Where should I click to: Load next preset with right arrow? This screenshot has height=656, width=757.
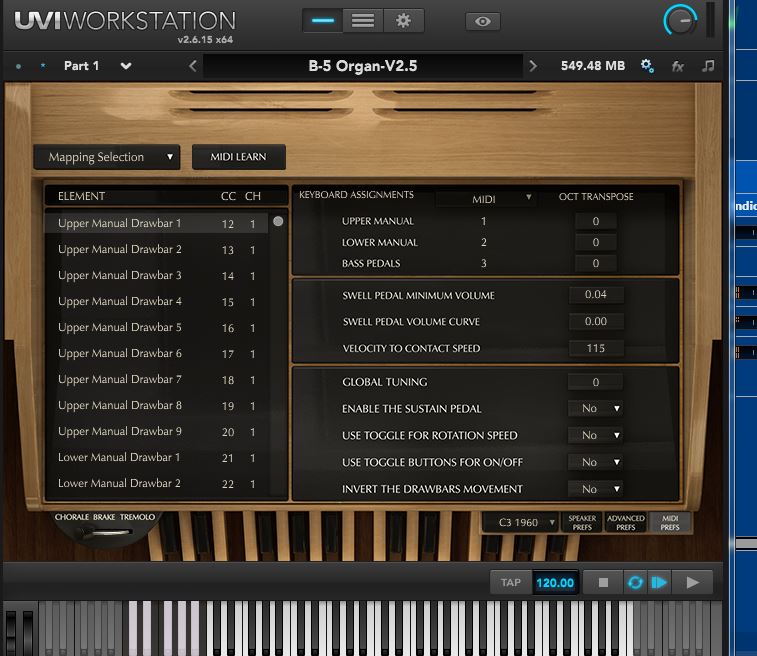[x=533, y=66]
